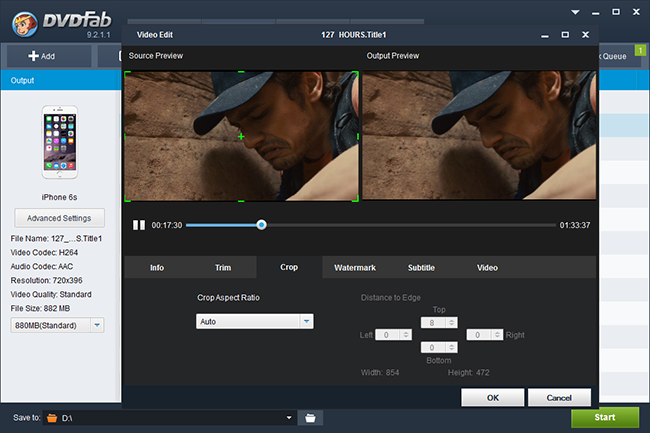Click the green crosshair in Source Preview
The image size is (650, 433).
[241, 137]
